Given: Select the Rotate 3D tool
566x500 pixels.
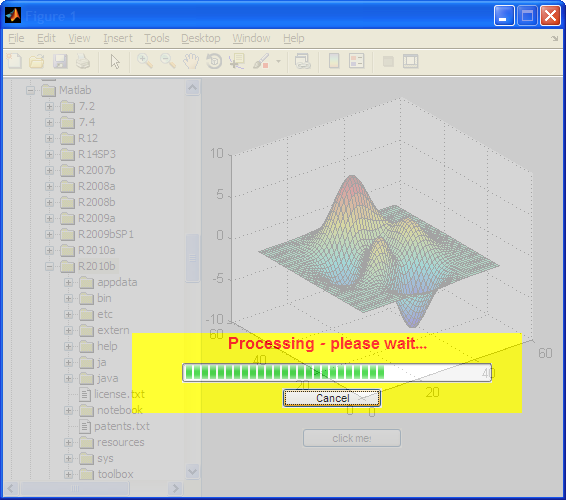Looking at the screenshot, I should pyautogui.click(x=214, y=61).
